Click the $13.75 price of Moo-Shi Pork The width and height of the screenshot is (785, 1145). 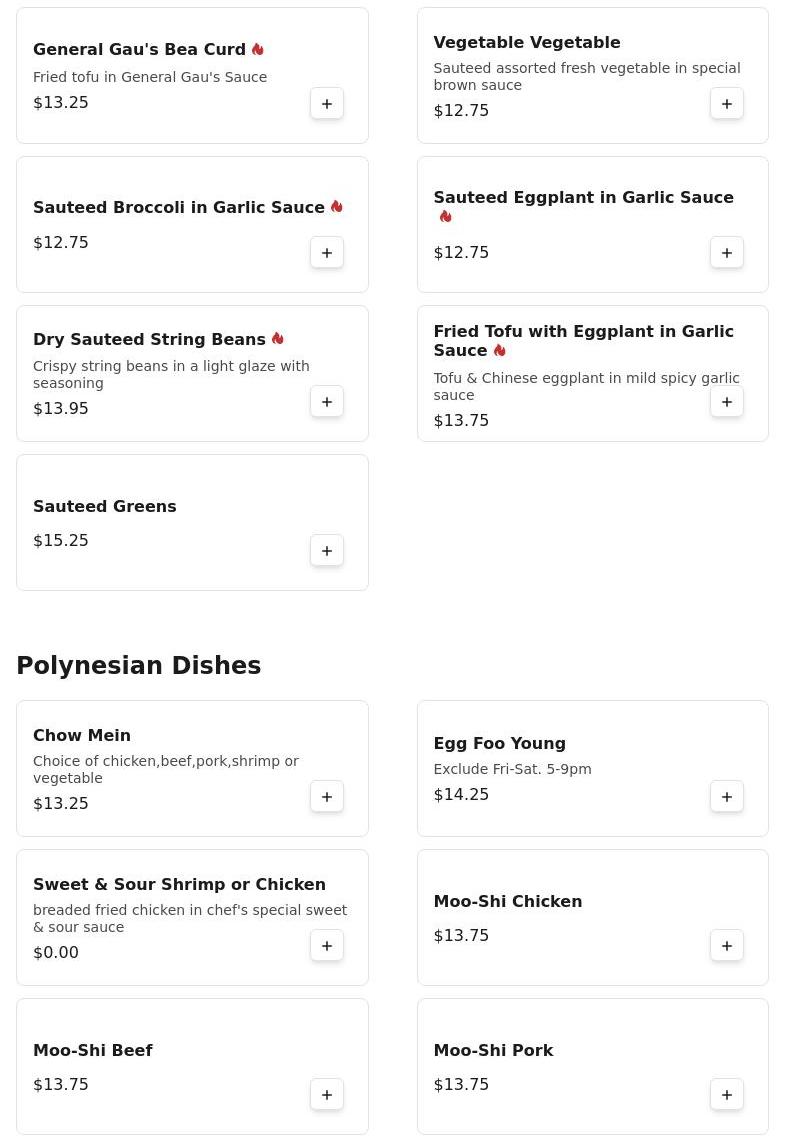pos(461,1085)
